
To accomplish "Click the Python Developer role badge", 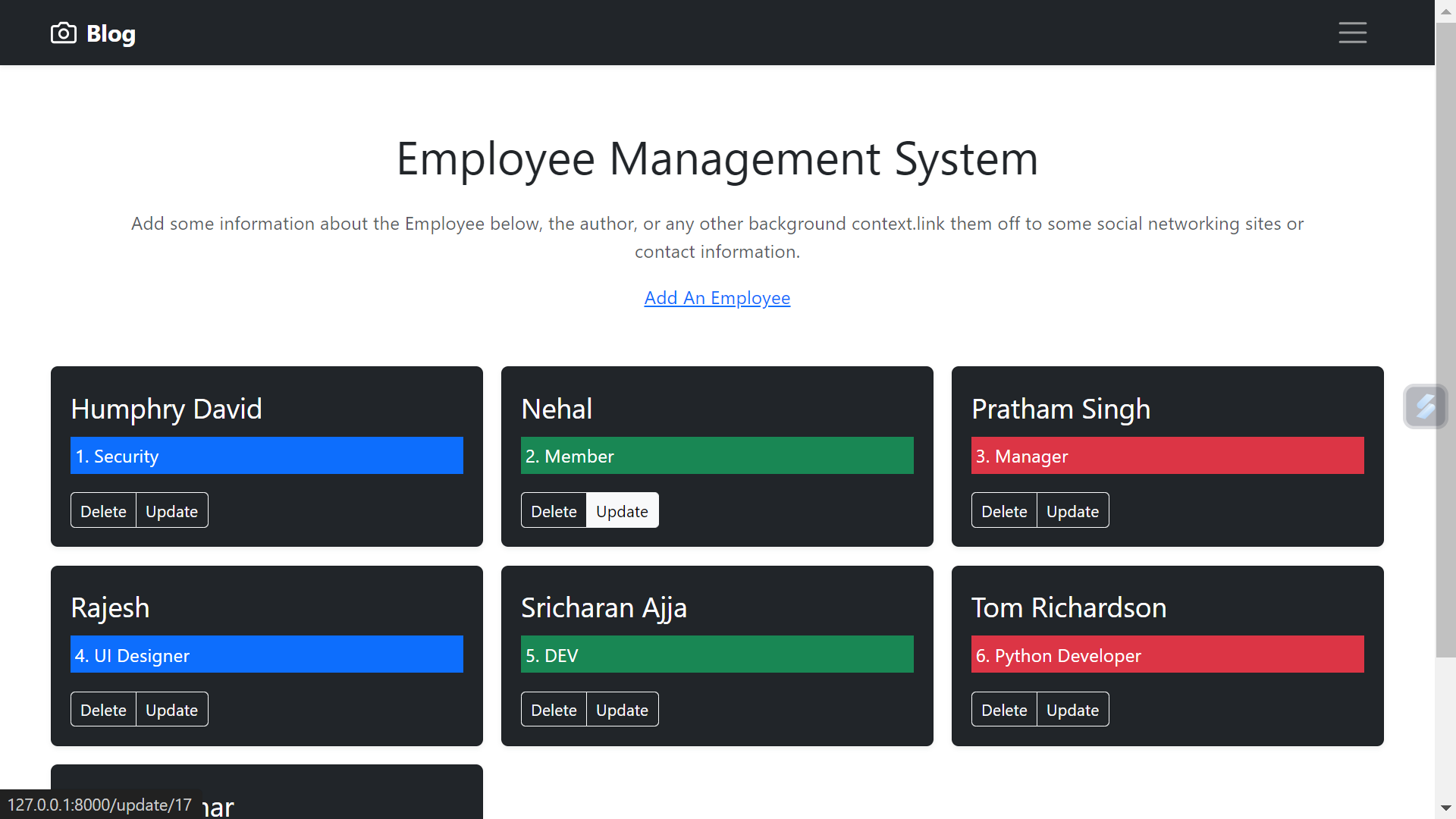I will 1166,654.
